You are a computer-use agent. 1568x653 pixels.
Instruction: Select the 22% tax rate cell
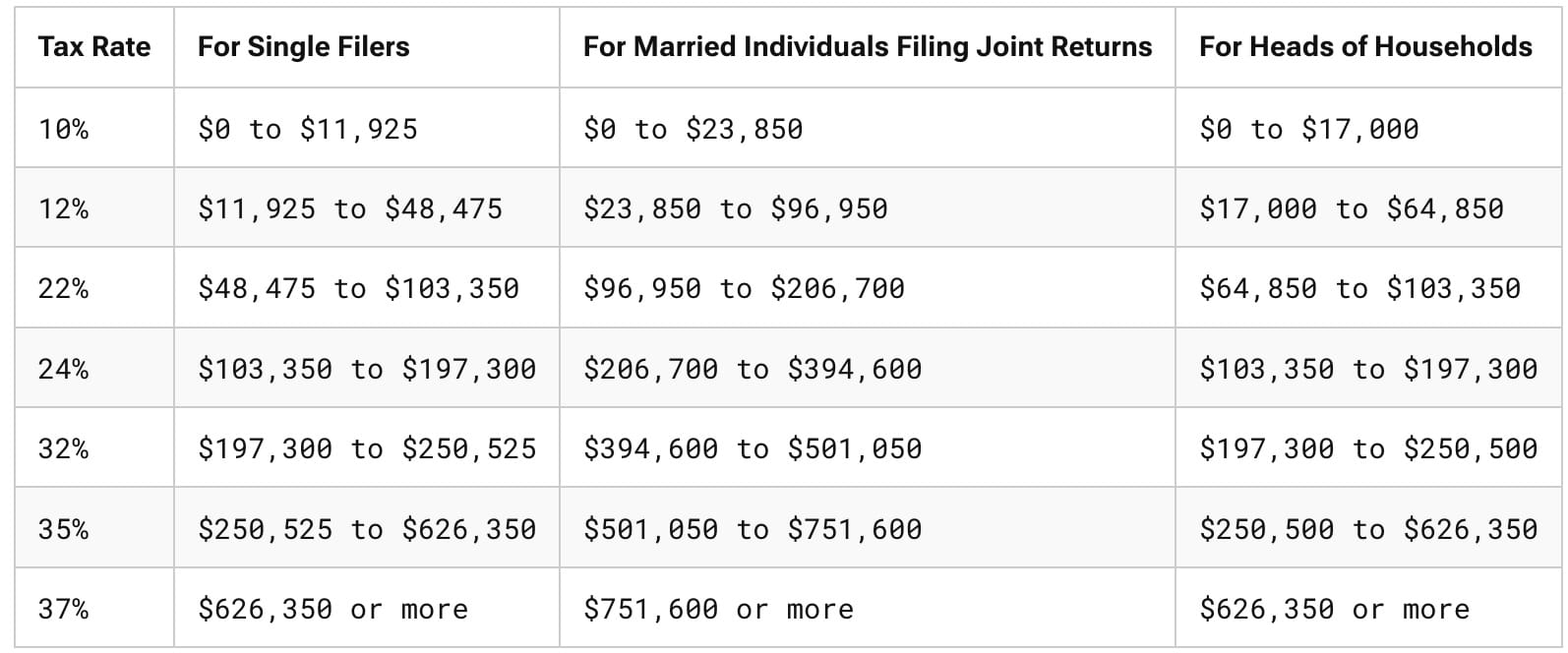click(x=64, y=288)
